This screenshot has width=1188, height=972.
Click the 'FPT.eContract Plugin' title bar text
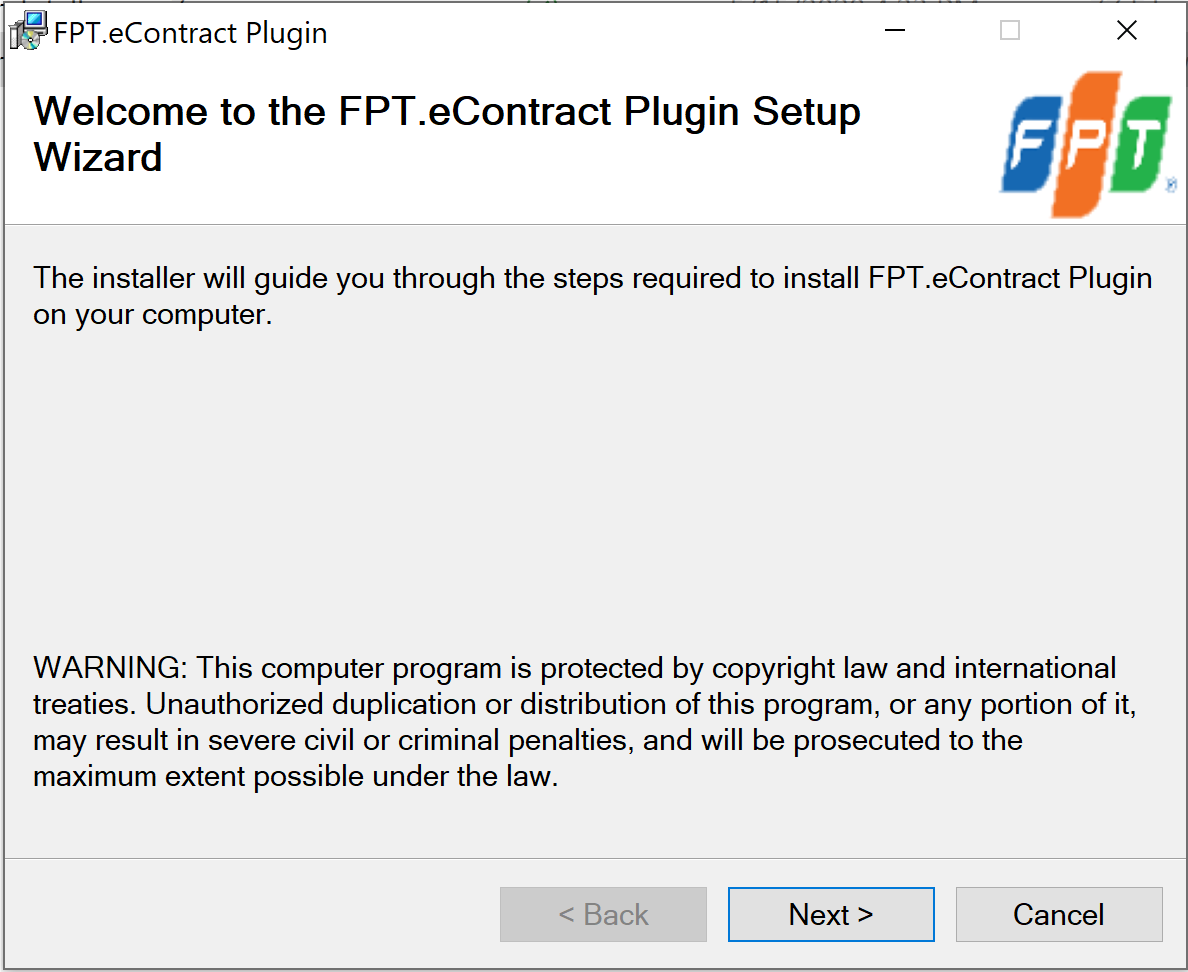click(190, 33)
